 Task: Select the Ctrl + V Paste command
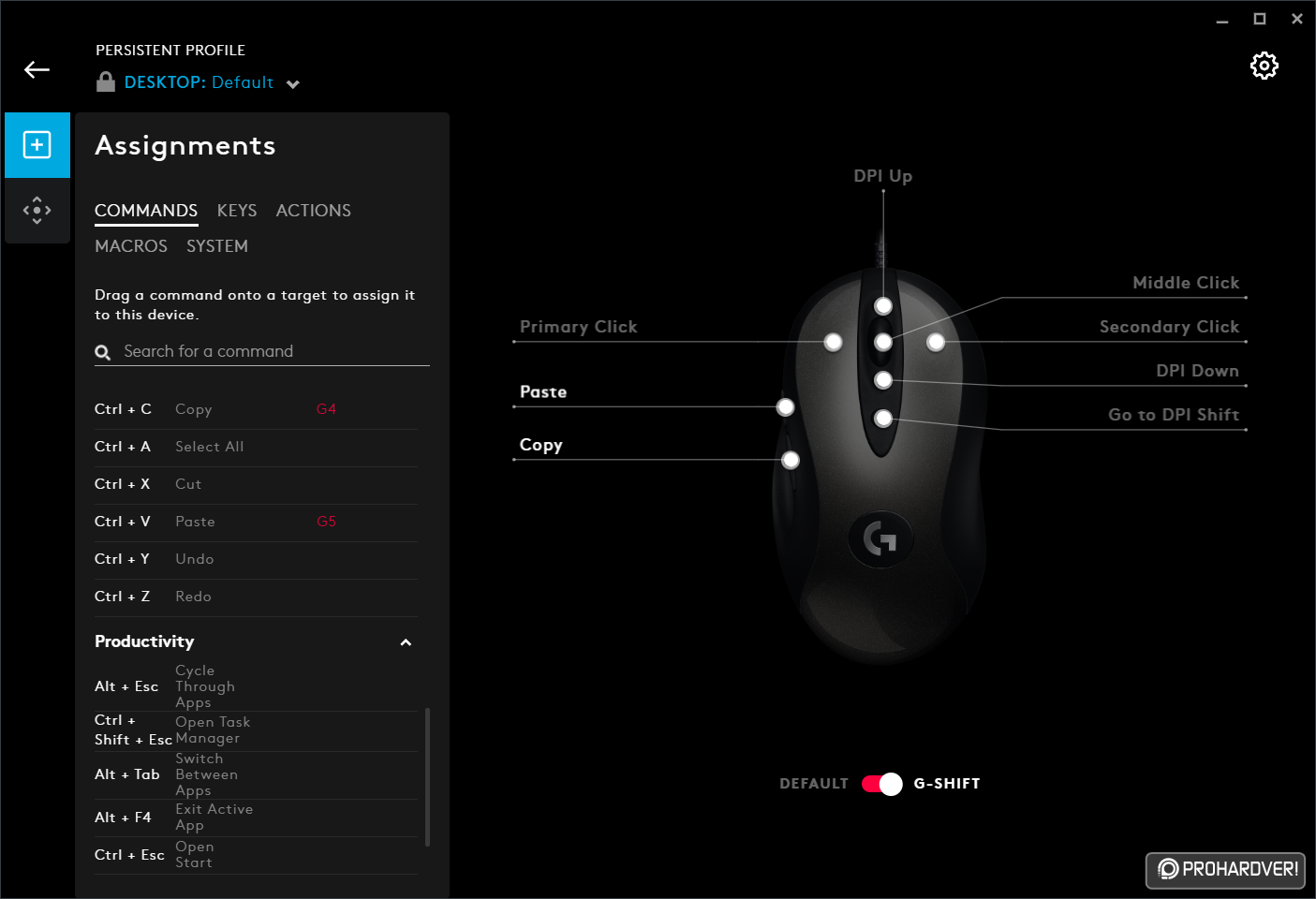[256, 522]
